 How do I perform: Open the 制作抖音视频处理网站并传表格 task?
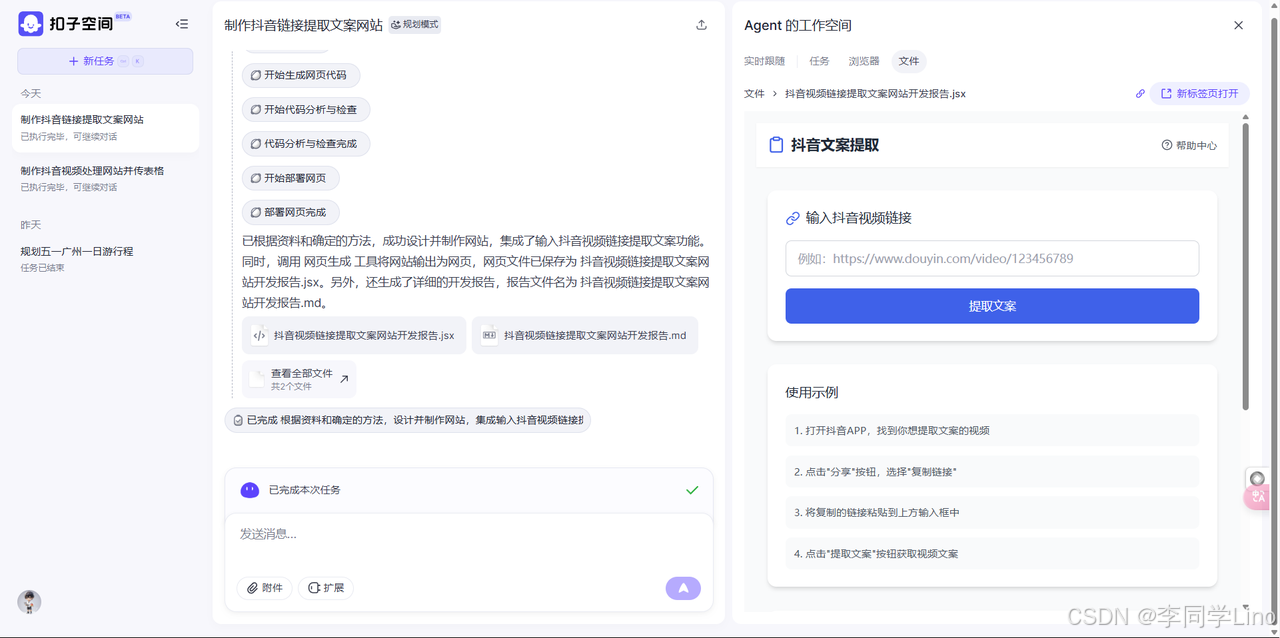point(105,178)
